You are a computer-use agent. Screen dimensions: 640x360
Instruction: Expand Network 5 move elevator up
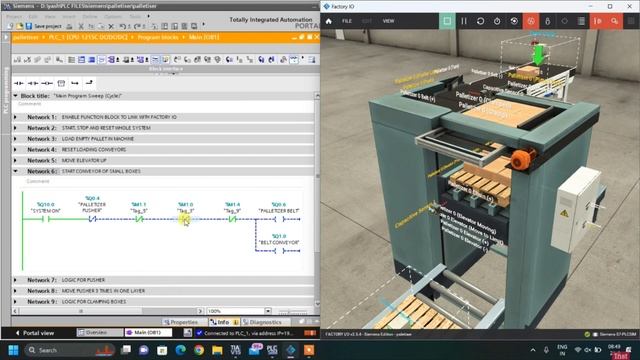tap(16, 160)
